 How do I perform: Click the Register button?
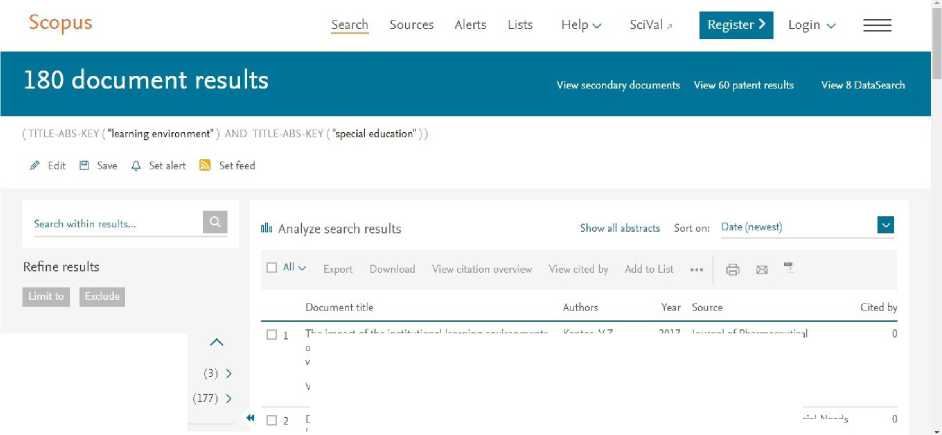pyautogui.click(x=736, y=25)
